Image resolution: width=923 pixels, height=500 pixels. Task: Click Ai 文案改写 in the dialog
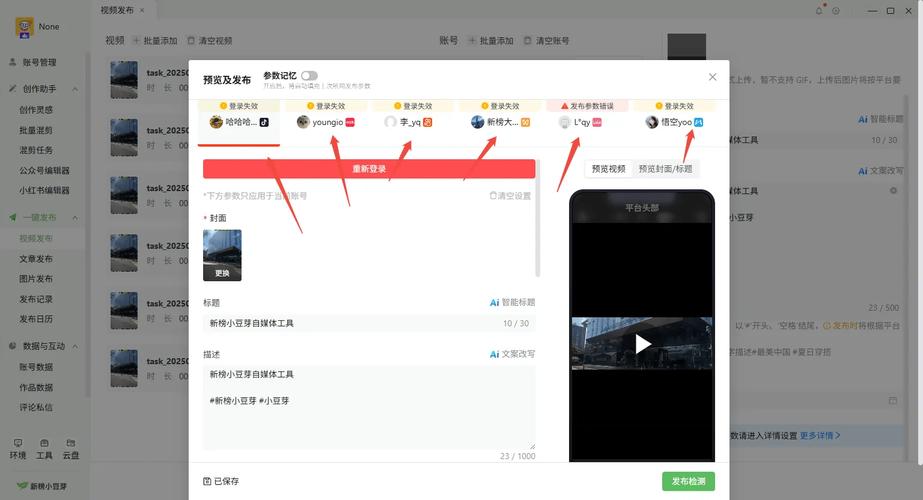pyautogui.click(x=512, y=355)
